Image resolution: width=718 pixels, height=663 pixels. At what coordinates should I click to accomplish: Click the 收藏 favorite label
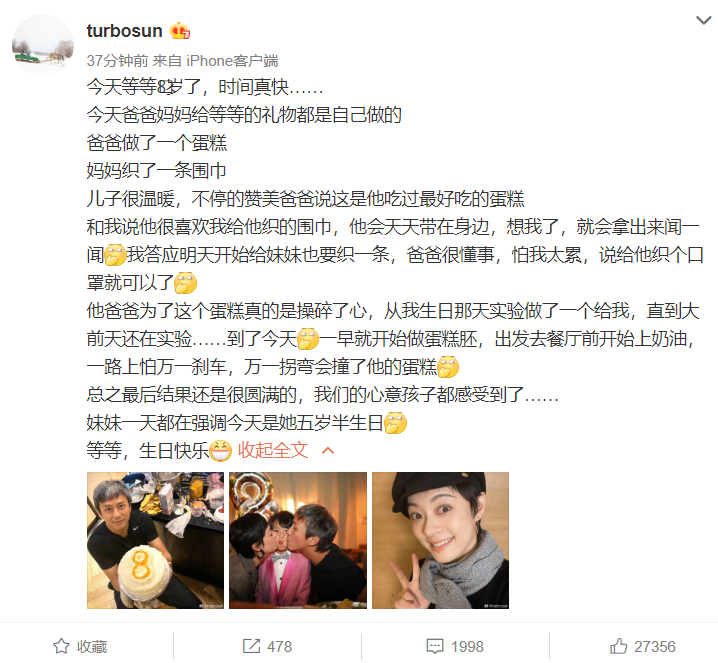tap(92, 647)
